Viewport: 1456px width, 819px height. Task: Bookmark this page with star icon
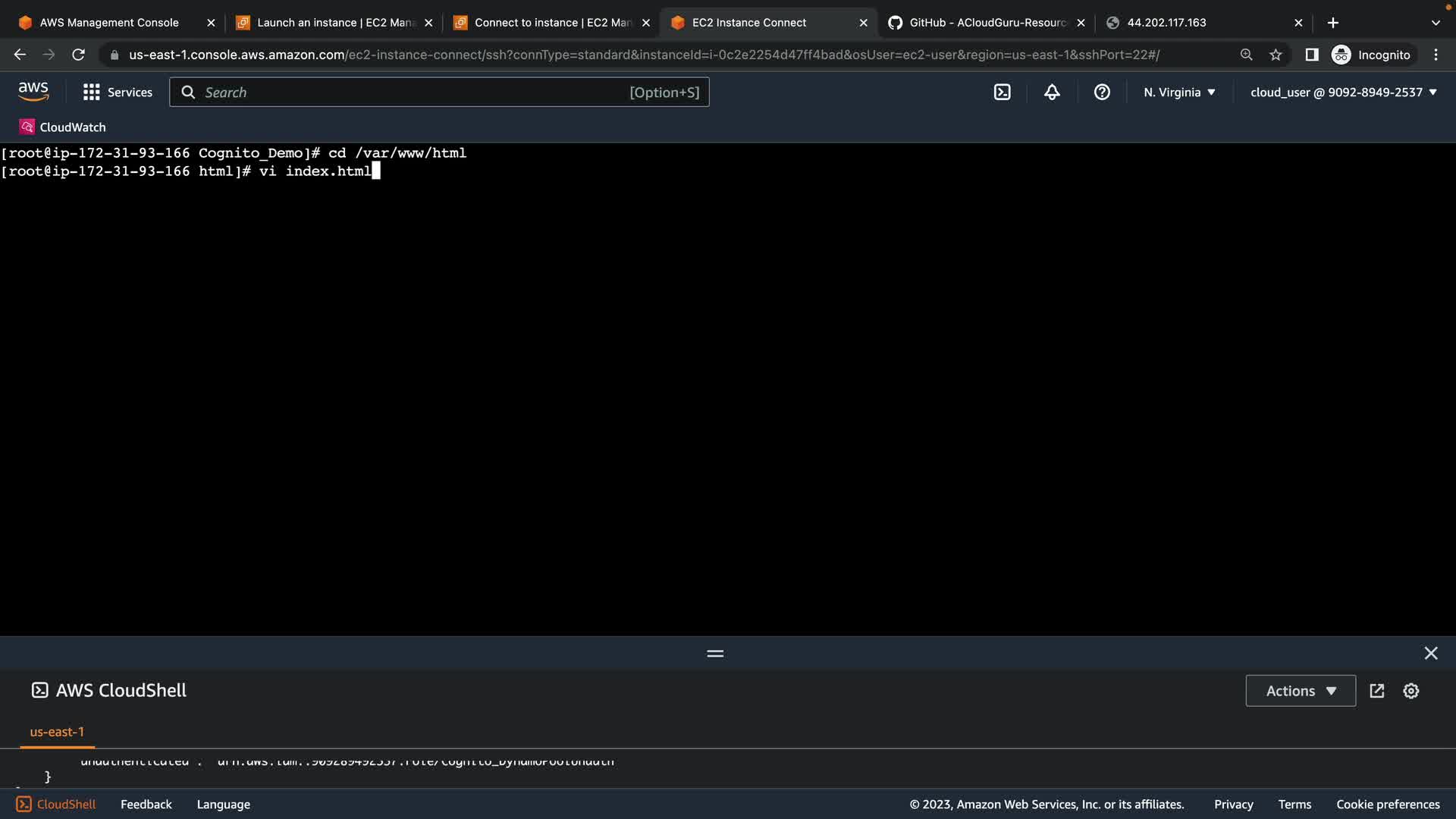[1276, 55]
